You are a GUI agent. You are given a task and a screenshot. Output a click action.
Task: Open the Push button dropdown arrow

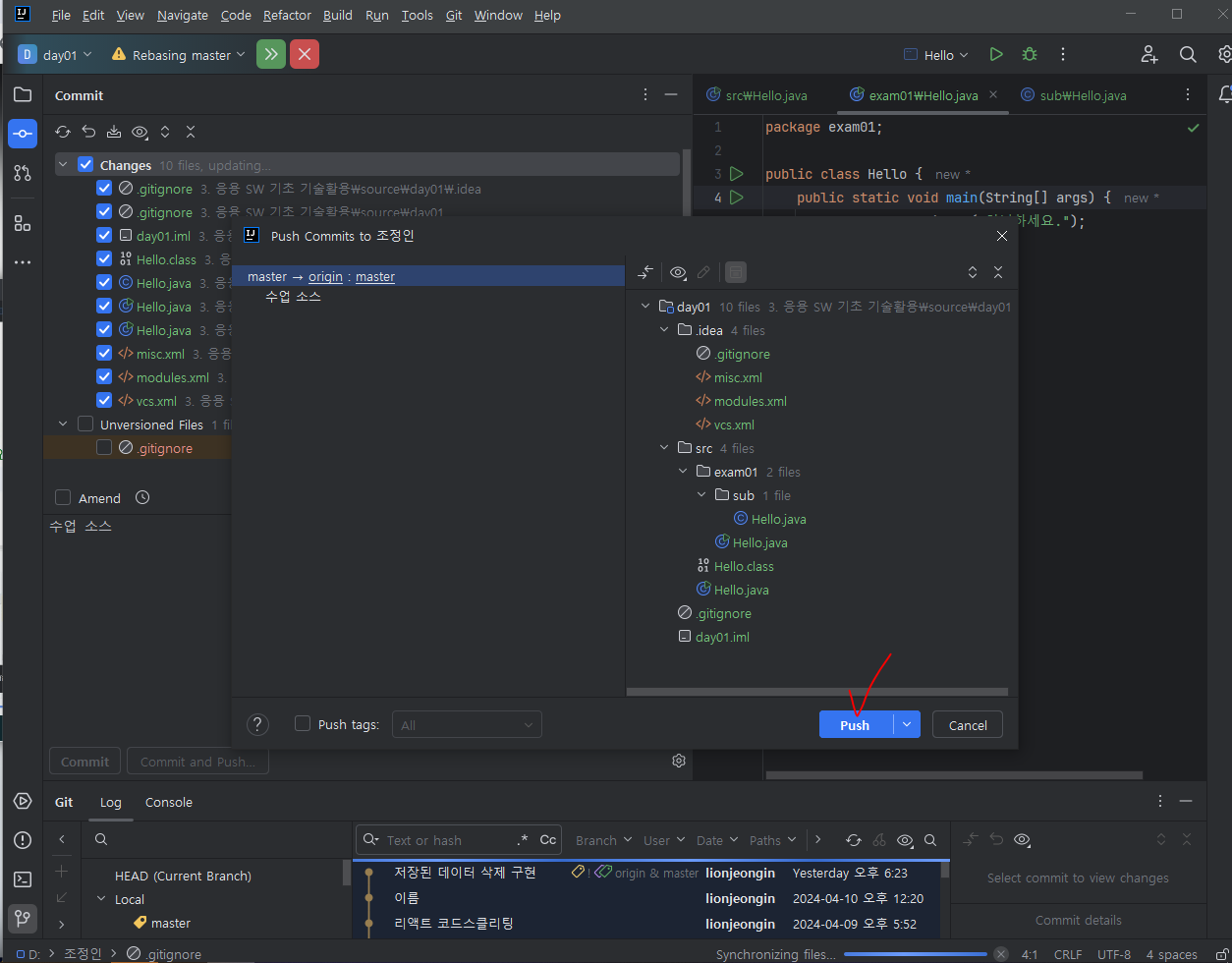[907, 724]
